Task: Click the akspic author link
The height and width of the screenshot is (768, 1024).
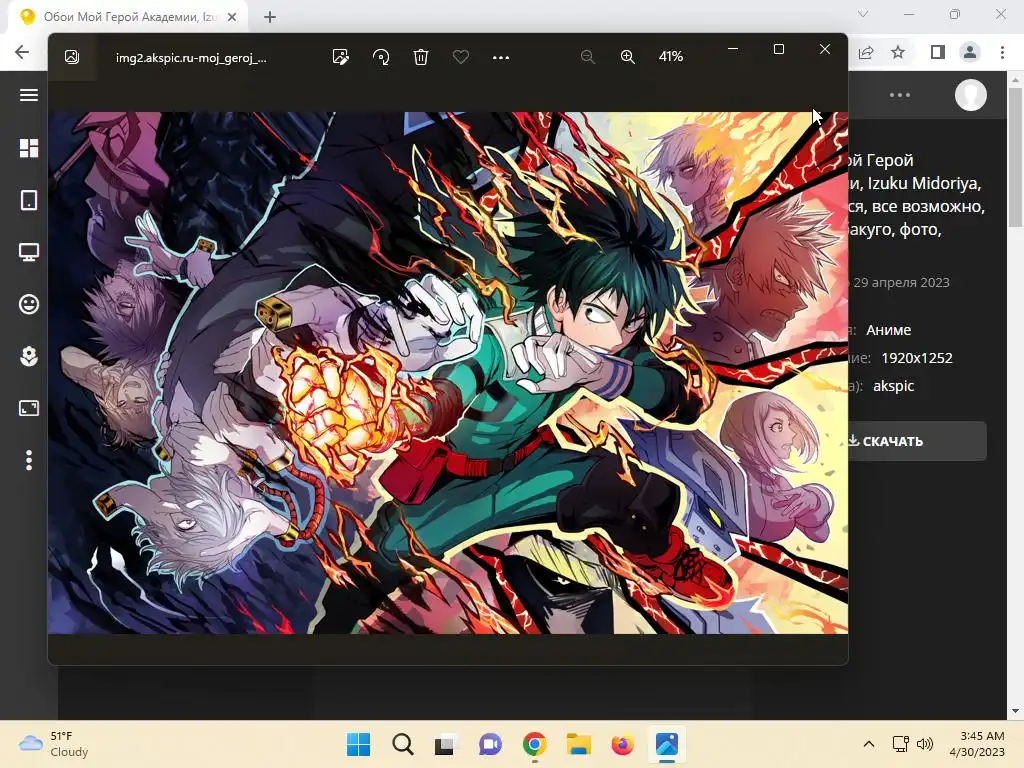Action: pos(893,386)
